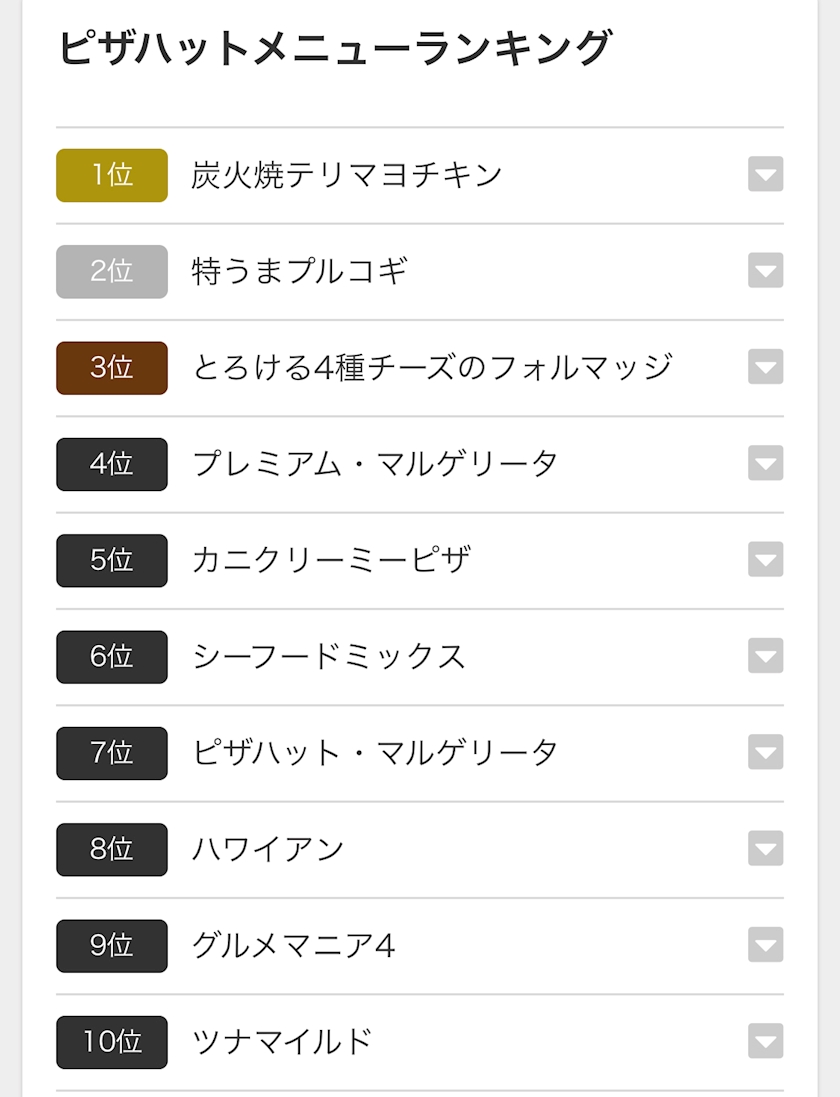The image size is (840, 1097).
Task: Click the arrow icon for カニクリーミーピザ
Action: click(765, 560)
